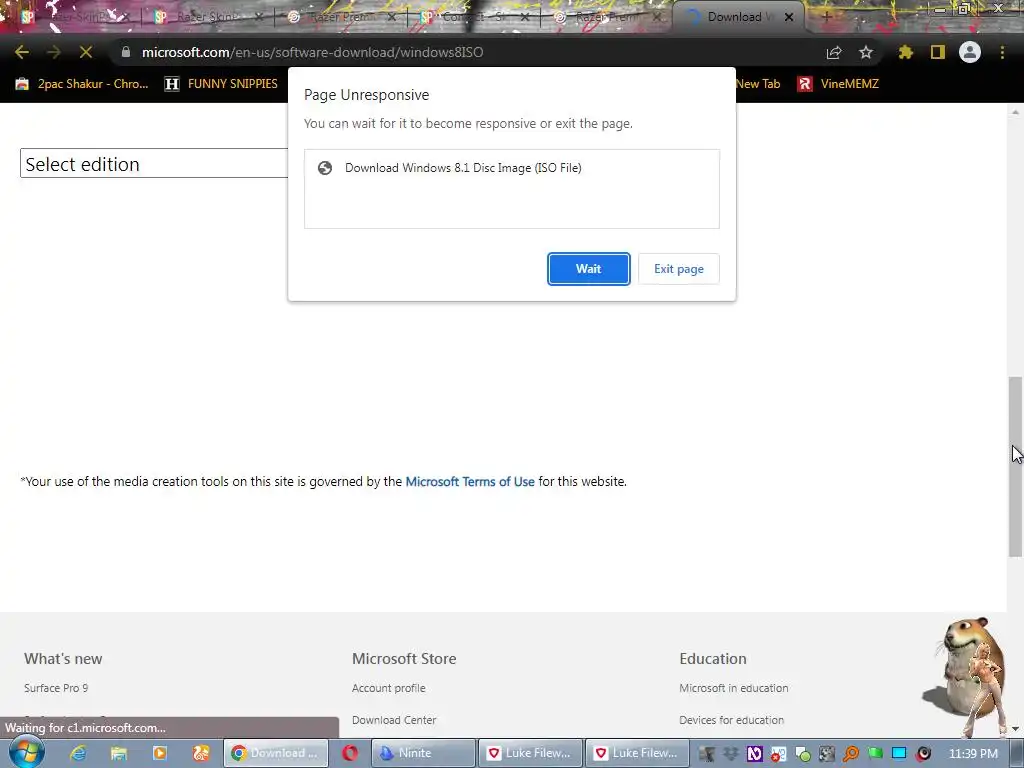Open Download Center footer link
The image size is (1024, 768).
[394, 720]
